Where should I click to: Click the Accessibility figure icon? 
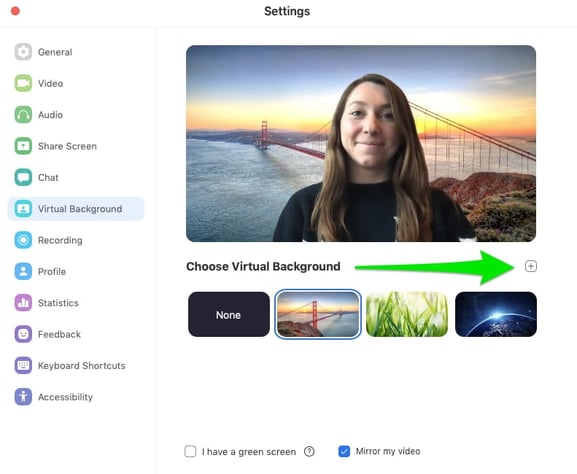tap(23, 397)
